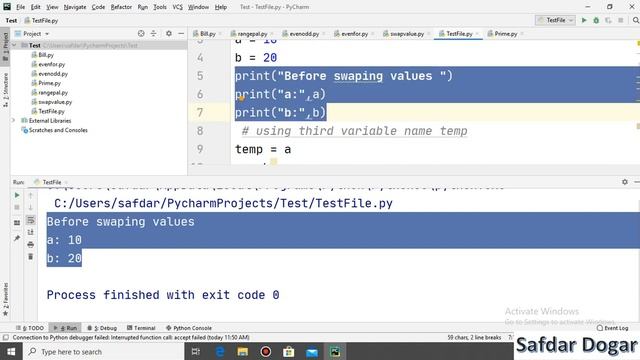Open the Event Log
The image size is (640, 360).
click(x=612, y=328)
